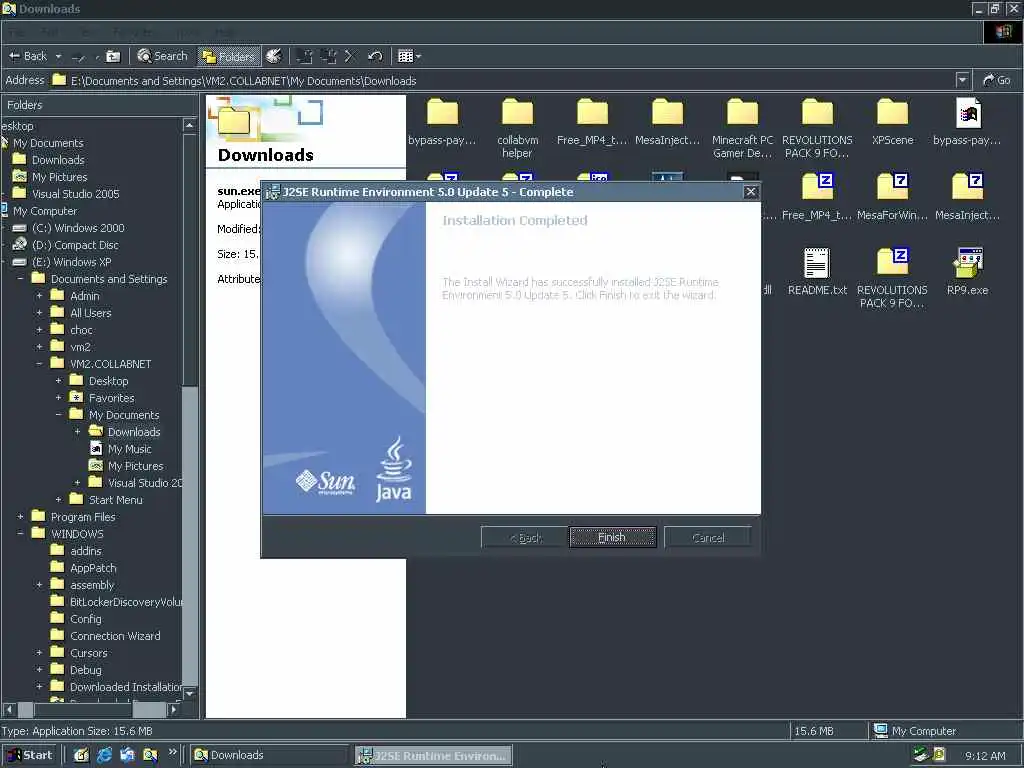This screenshot has width=1024, height=768.
Task: Open the Back history dropdown arrow
Action: click(x=58, y=56)
